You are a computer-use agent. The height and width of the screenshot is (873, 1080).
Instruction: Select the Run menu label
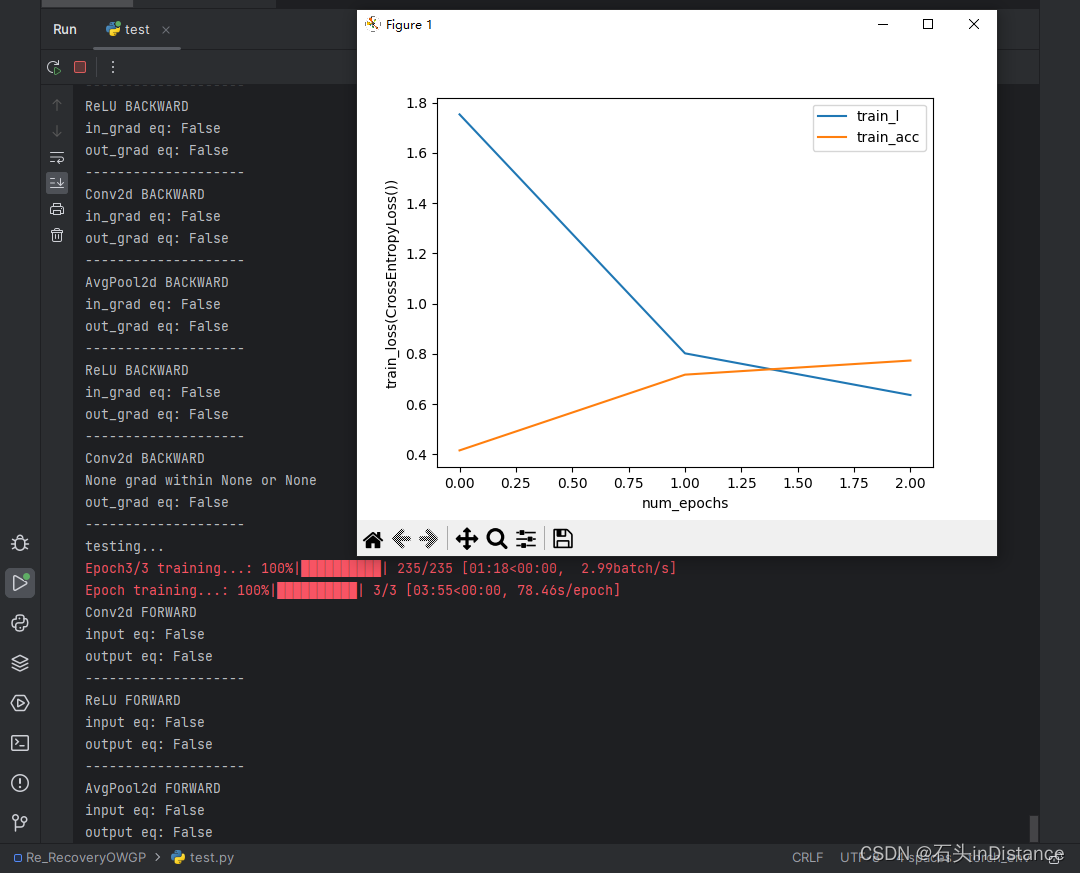click(64, 29)
